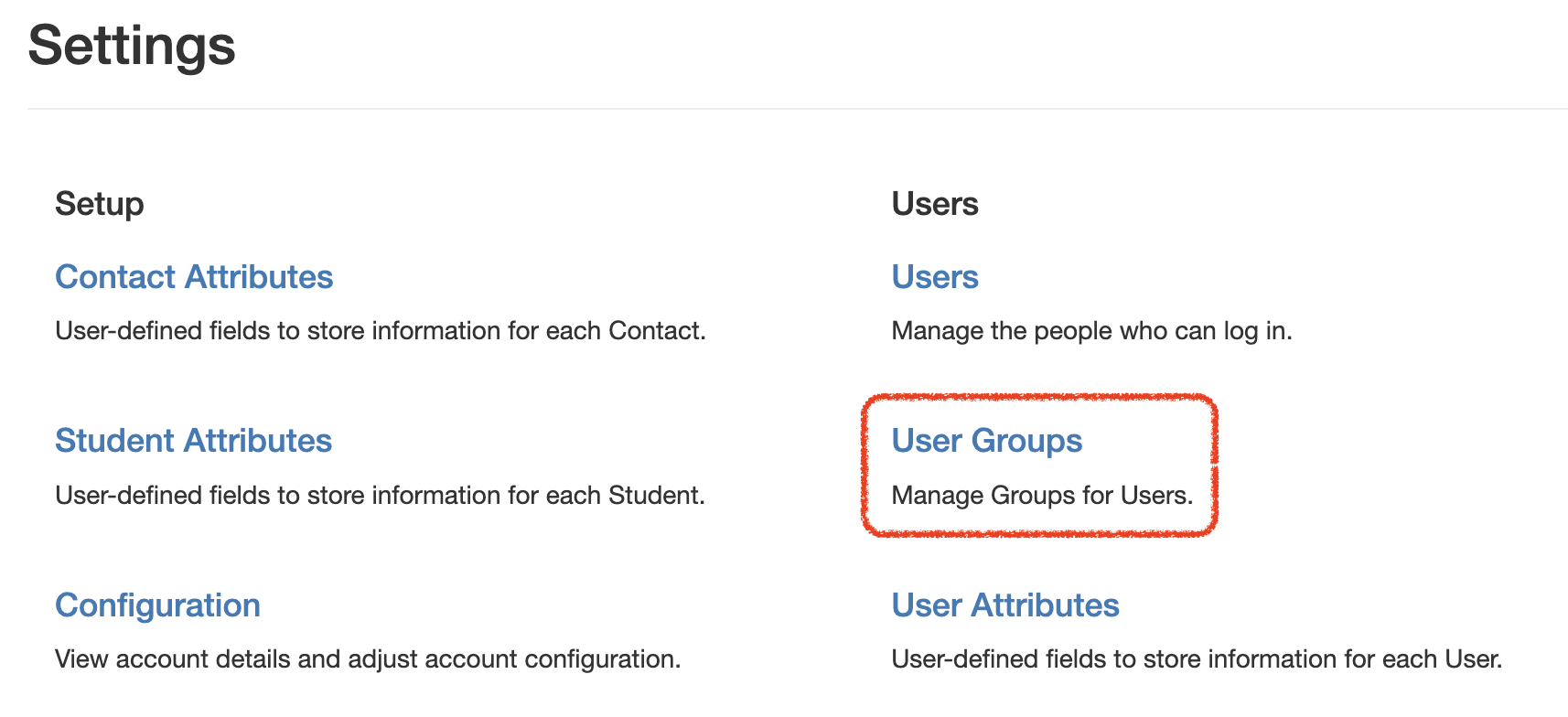1568x717 pixels.
Task: Open the Student Attributes settings link
Action: tap(193, 441)
